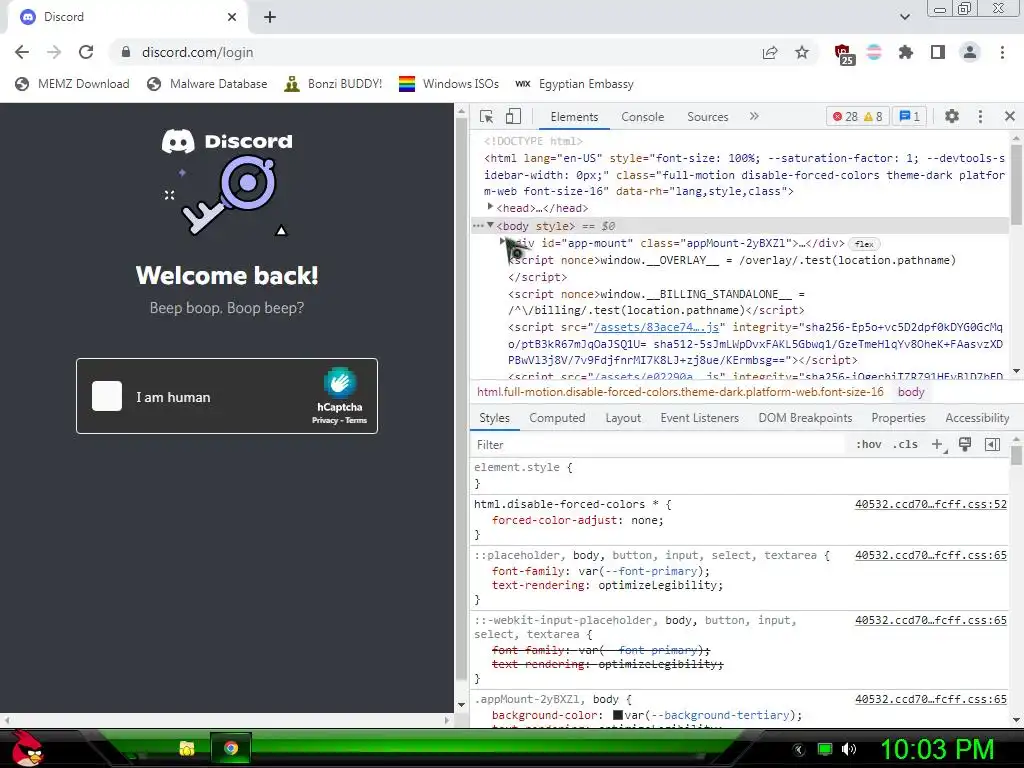This screenshot has height=768, width=1024.
Task: Bookmark this page with the star icon
Action: point(802,52)
